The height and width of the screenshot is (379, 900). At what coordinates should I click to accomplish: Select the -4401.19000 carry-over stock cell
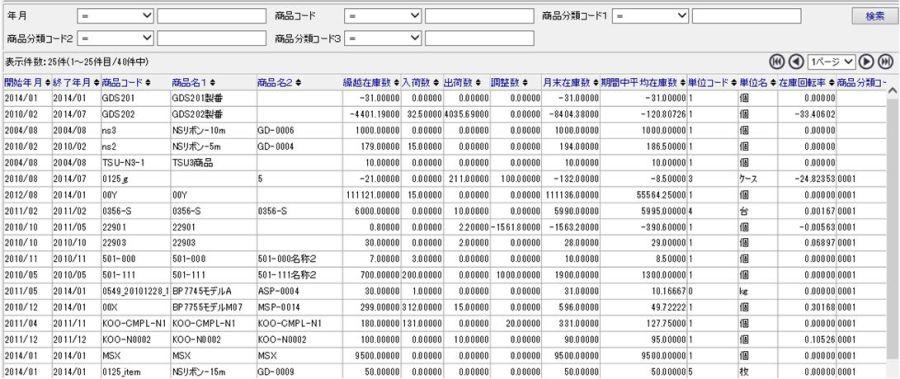point(371,114)
